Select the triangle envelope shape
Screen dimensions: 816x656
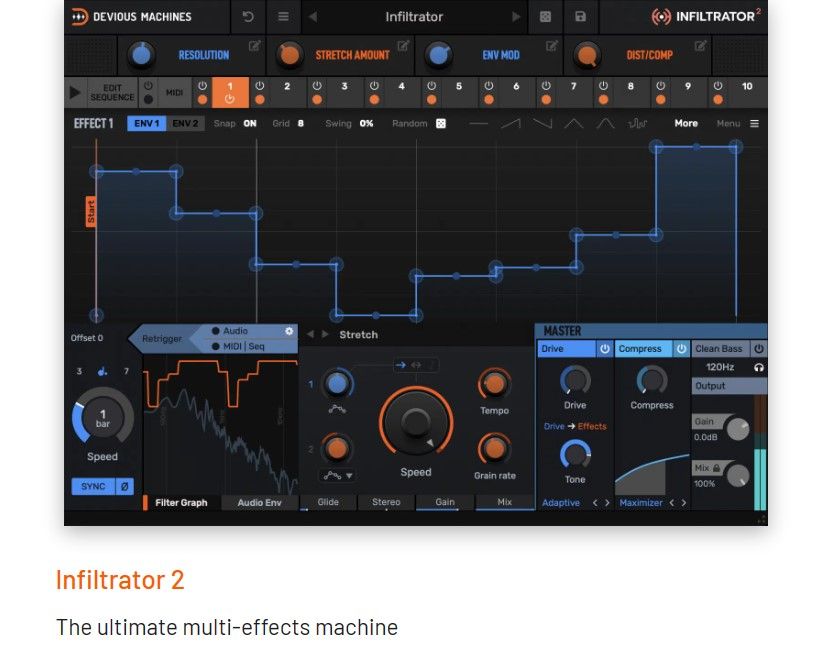click(573, 124)
